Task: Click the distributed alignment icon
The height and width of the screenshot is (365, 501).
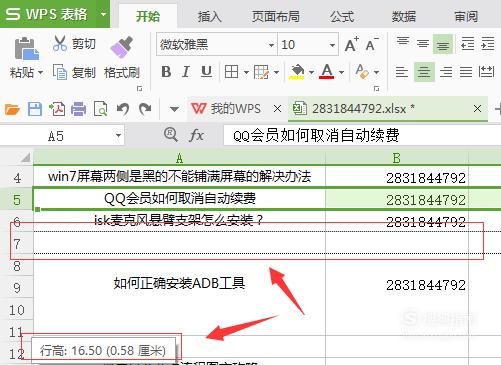Action: pyautogui.click(x=486, y=72)
